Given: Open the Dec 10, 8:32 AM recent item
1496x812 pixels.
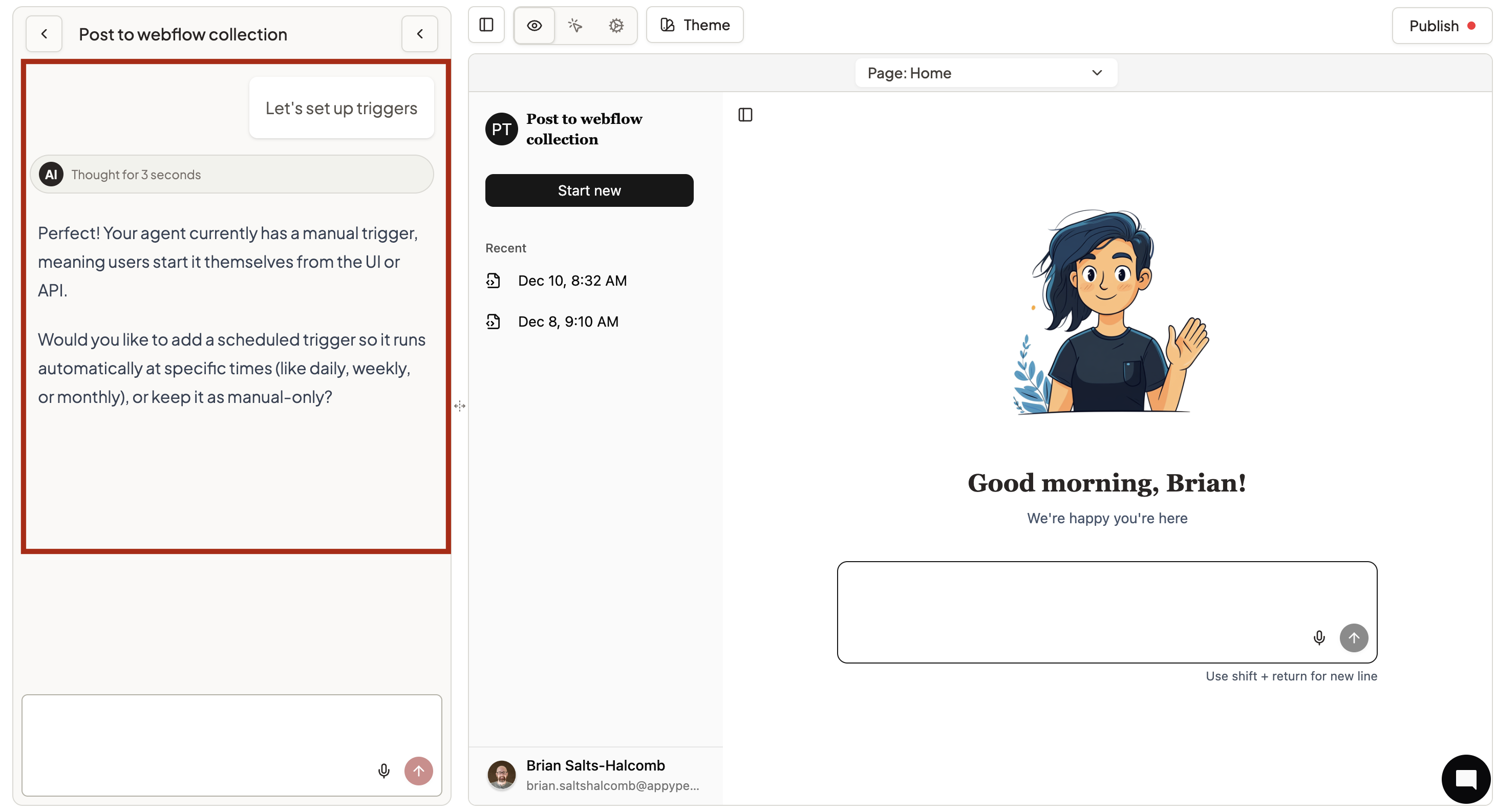Looking at the screenshot, I should pos(571,281).
